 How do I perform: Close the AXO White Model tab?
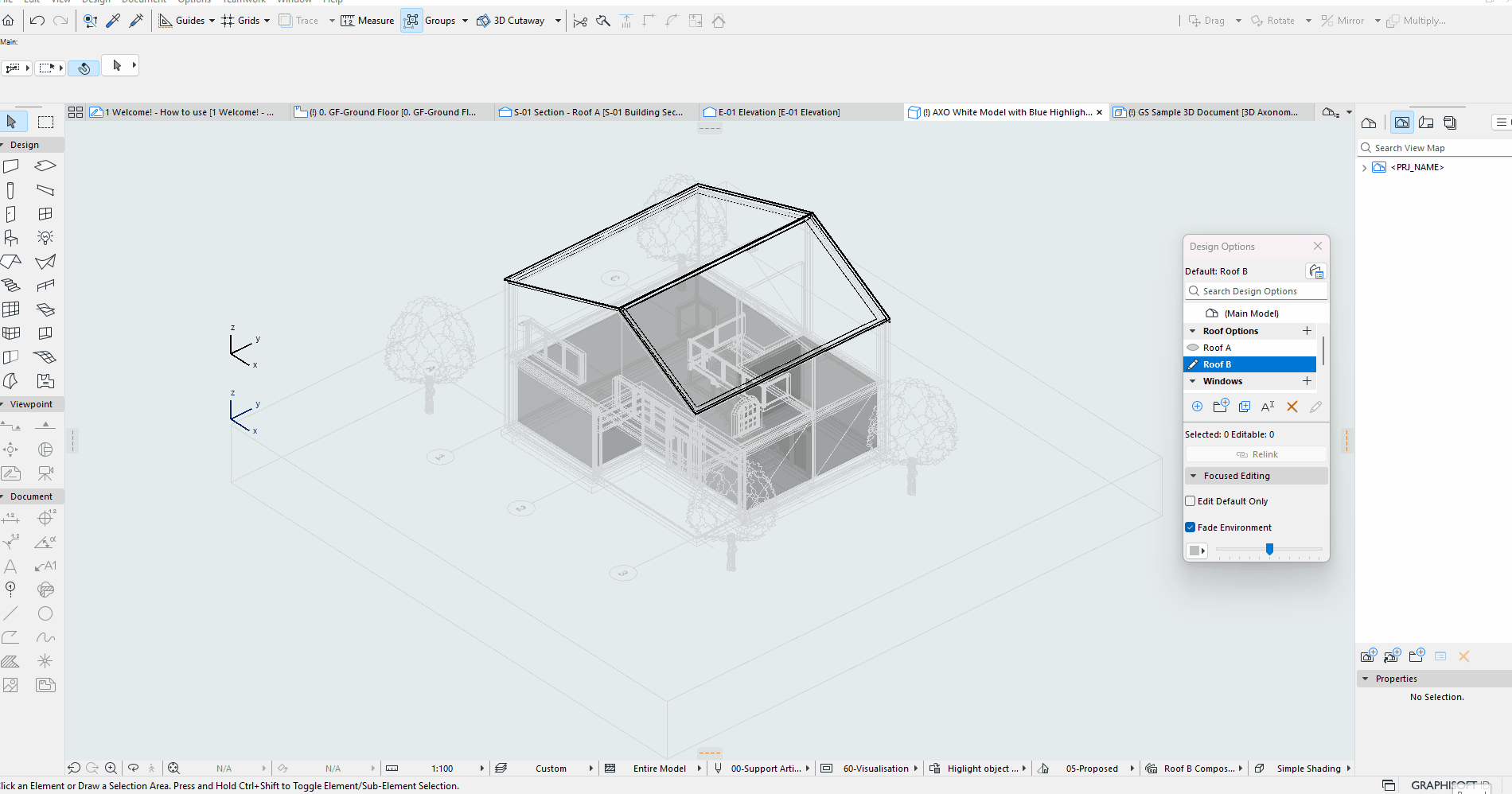click(x=1099, y=112)
